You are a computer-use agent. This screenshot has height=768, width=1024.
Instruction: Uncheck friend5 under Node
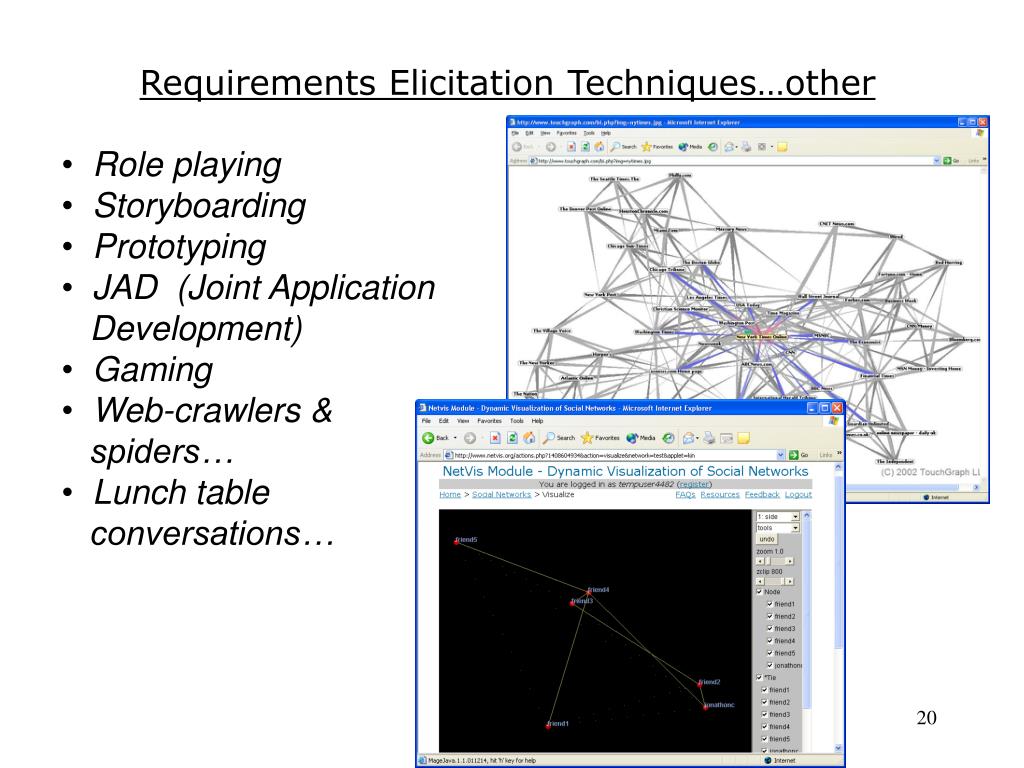[770, 653]
